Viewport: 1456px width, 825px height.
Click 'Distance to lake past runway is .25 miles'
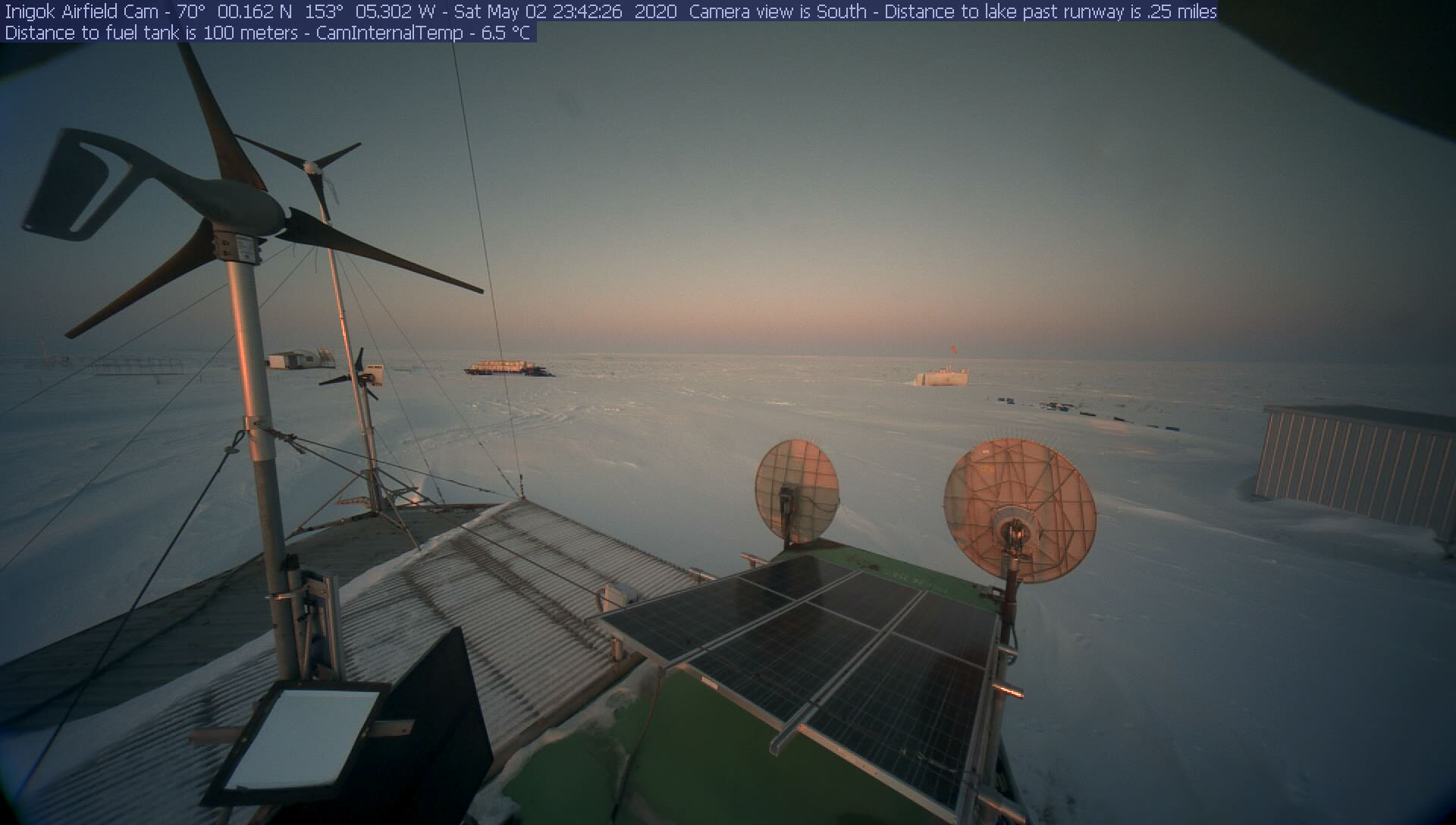pyautogui.click(x=1050, y=11)
